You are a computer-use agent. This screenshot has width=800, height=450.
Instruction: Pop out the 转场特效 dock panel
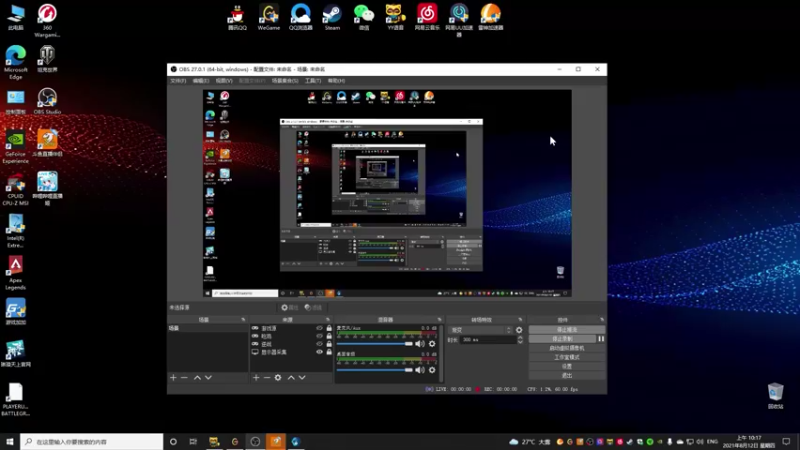[x=520, y=319]
